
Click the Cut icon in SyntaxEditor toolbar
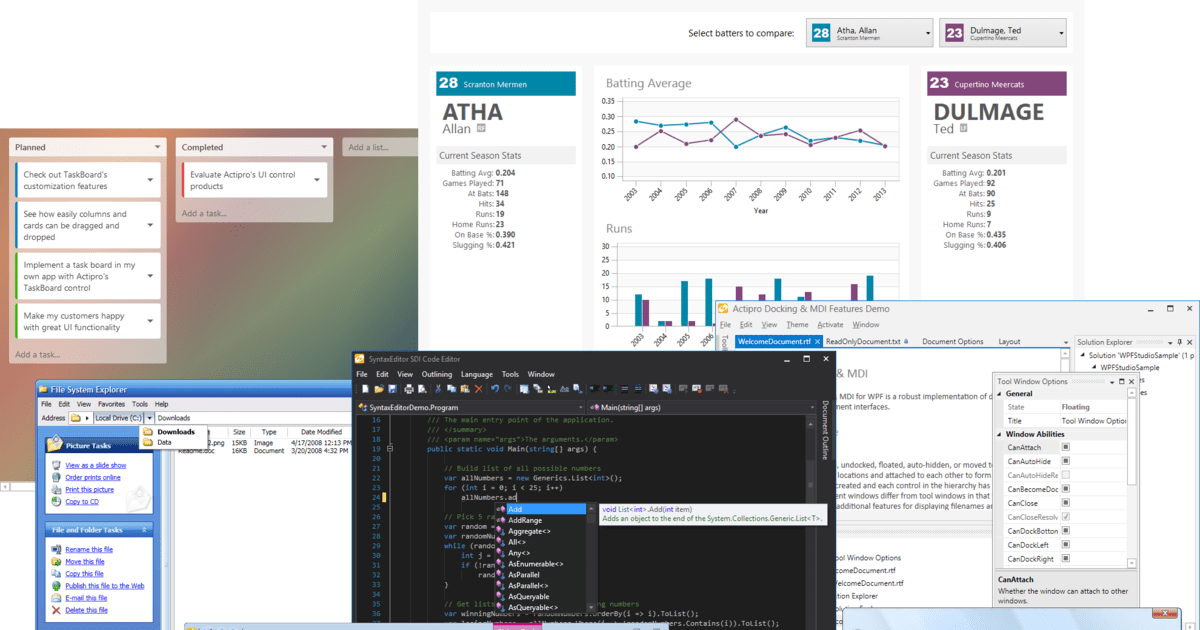pos(438,389)
